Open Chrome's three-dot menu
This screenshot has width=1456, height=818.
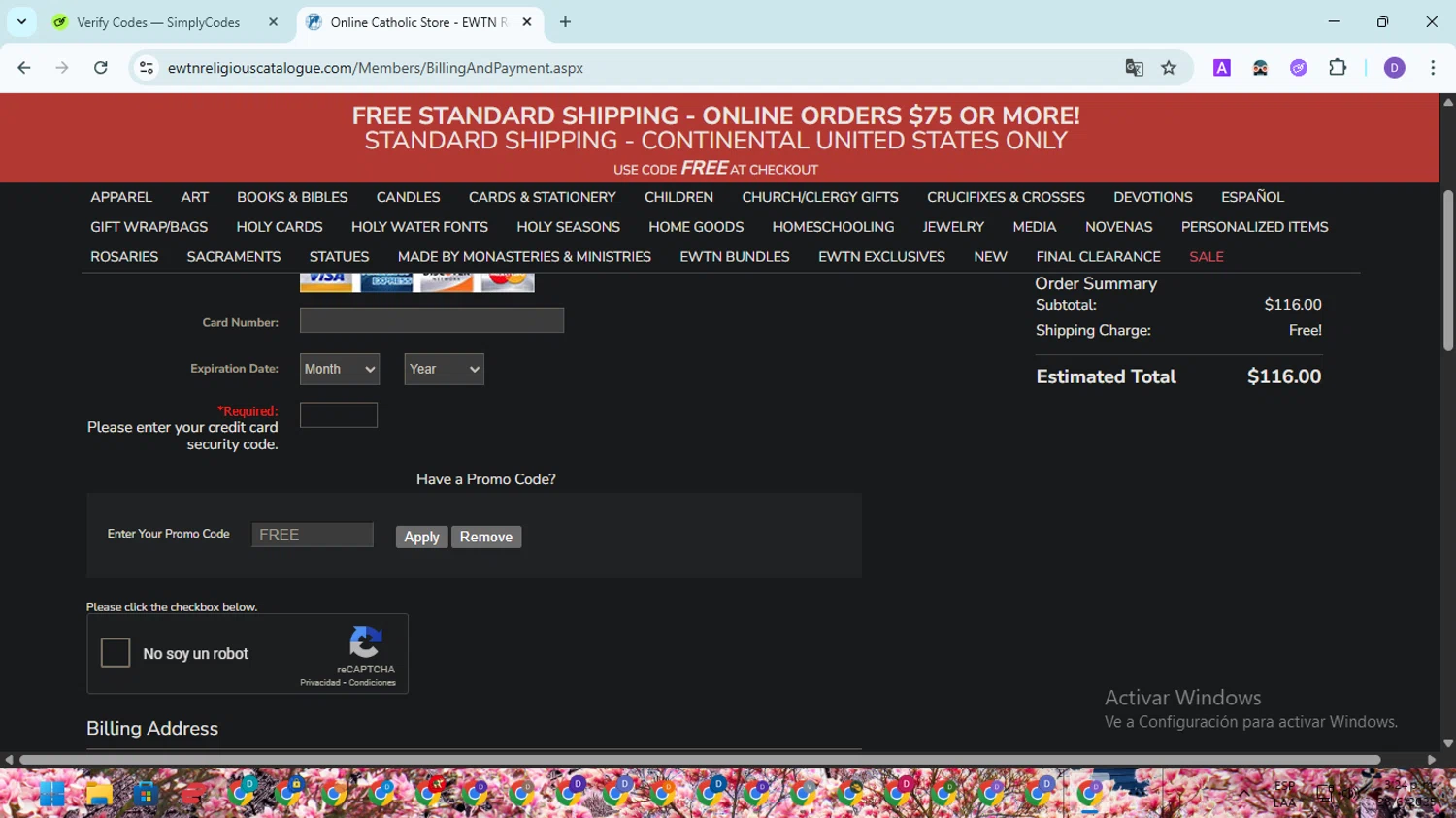1433,68
